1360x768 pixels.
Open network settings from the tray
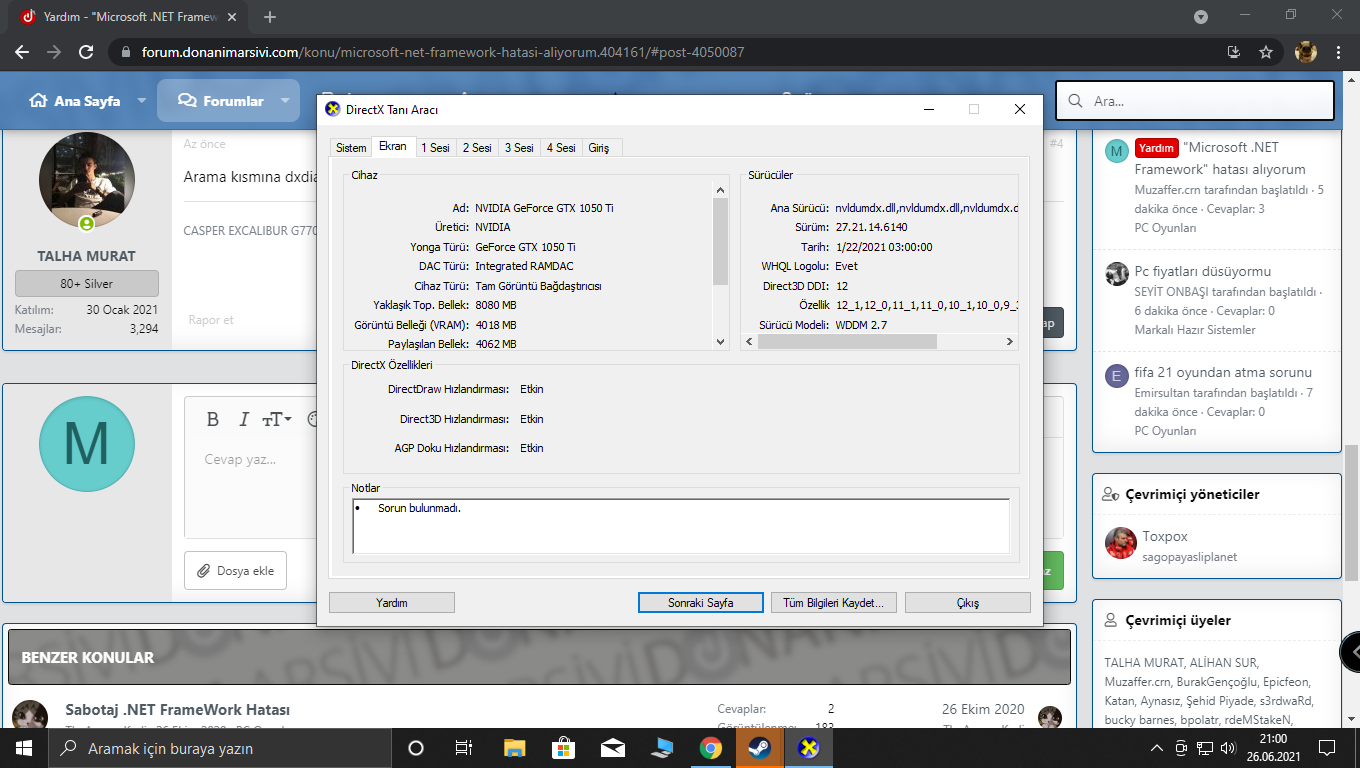click(1205, 748)
